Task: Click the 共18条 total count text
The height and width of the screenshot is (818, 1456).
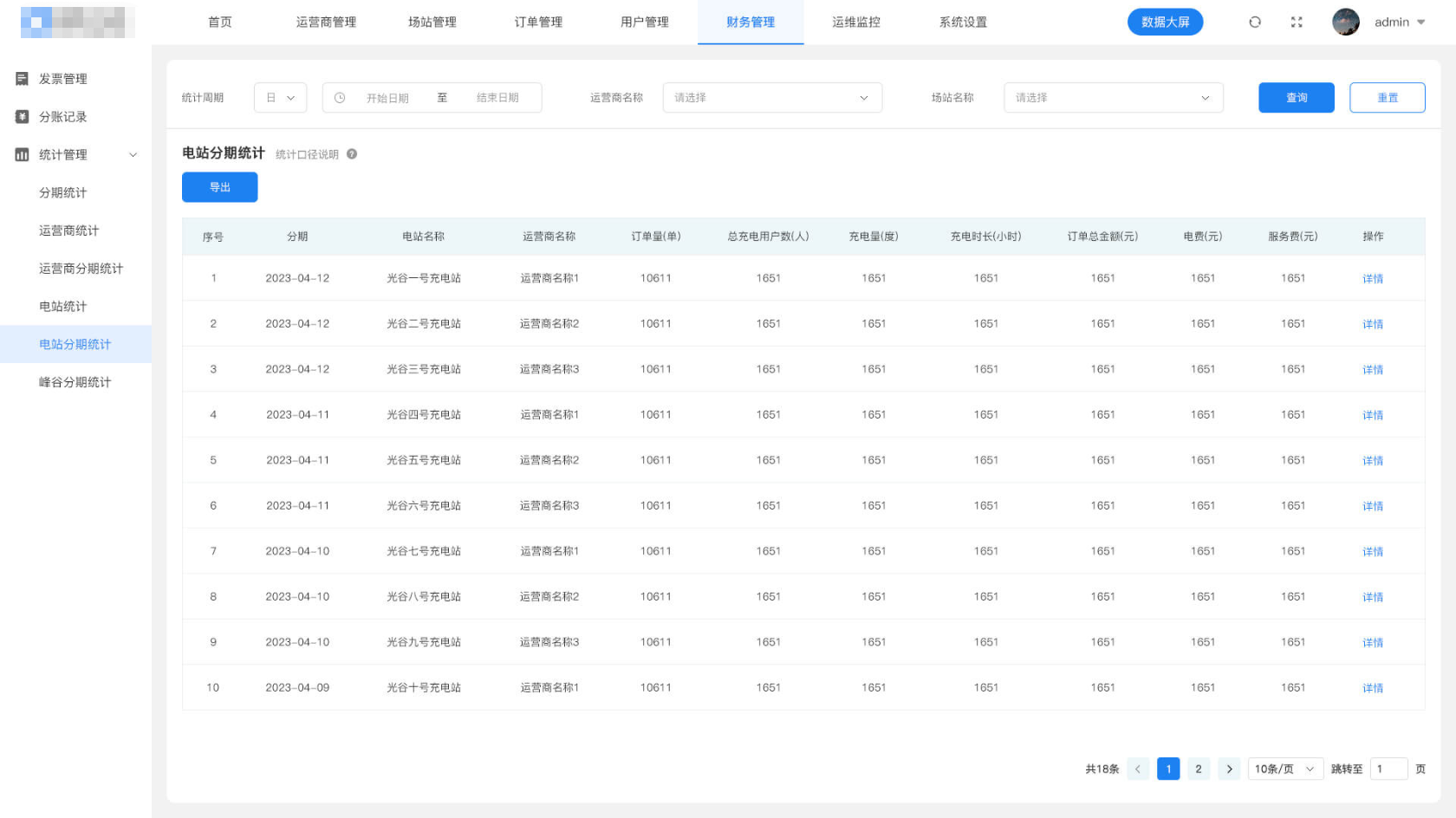Action: pos(1102,769)
